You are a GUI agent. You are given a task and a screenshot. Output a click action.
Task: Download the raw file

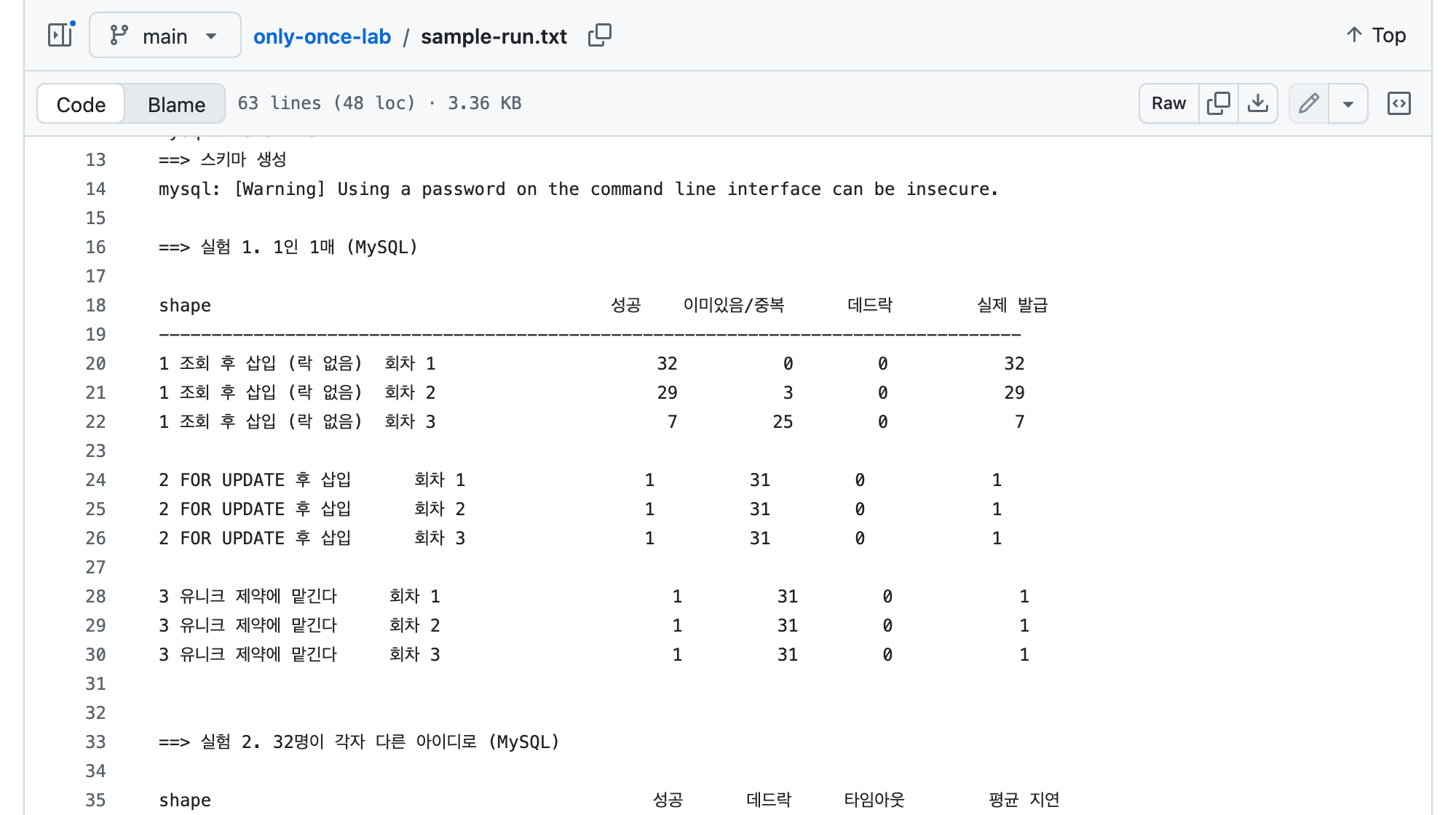[1257, 103]
